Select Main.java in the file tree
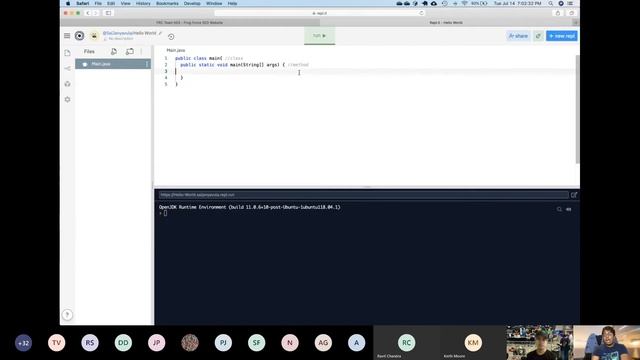The image size is (640, 360). pyautogui.click(x=113, y=64)
